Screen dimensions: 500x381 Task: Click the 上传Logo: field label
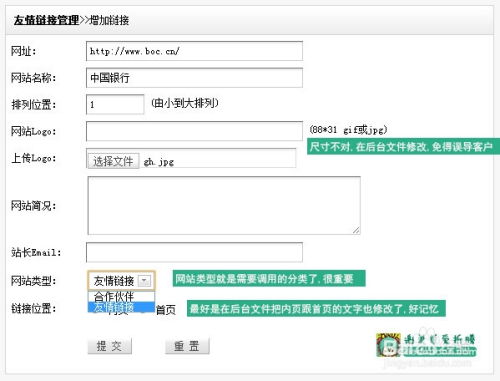point(33,158)
